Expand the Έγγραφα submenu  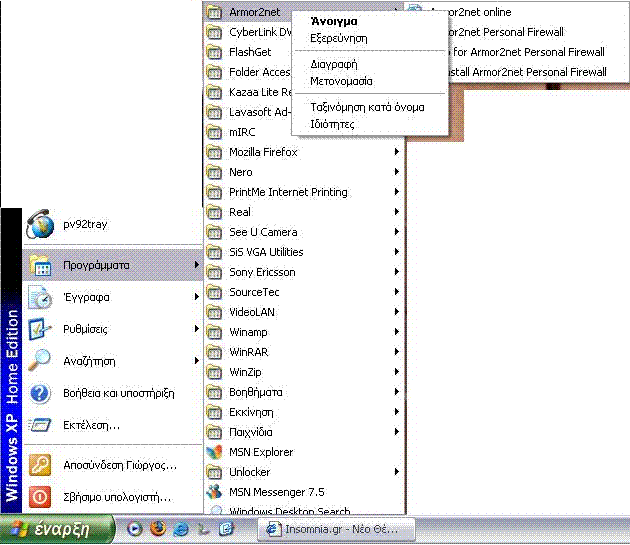196,297
